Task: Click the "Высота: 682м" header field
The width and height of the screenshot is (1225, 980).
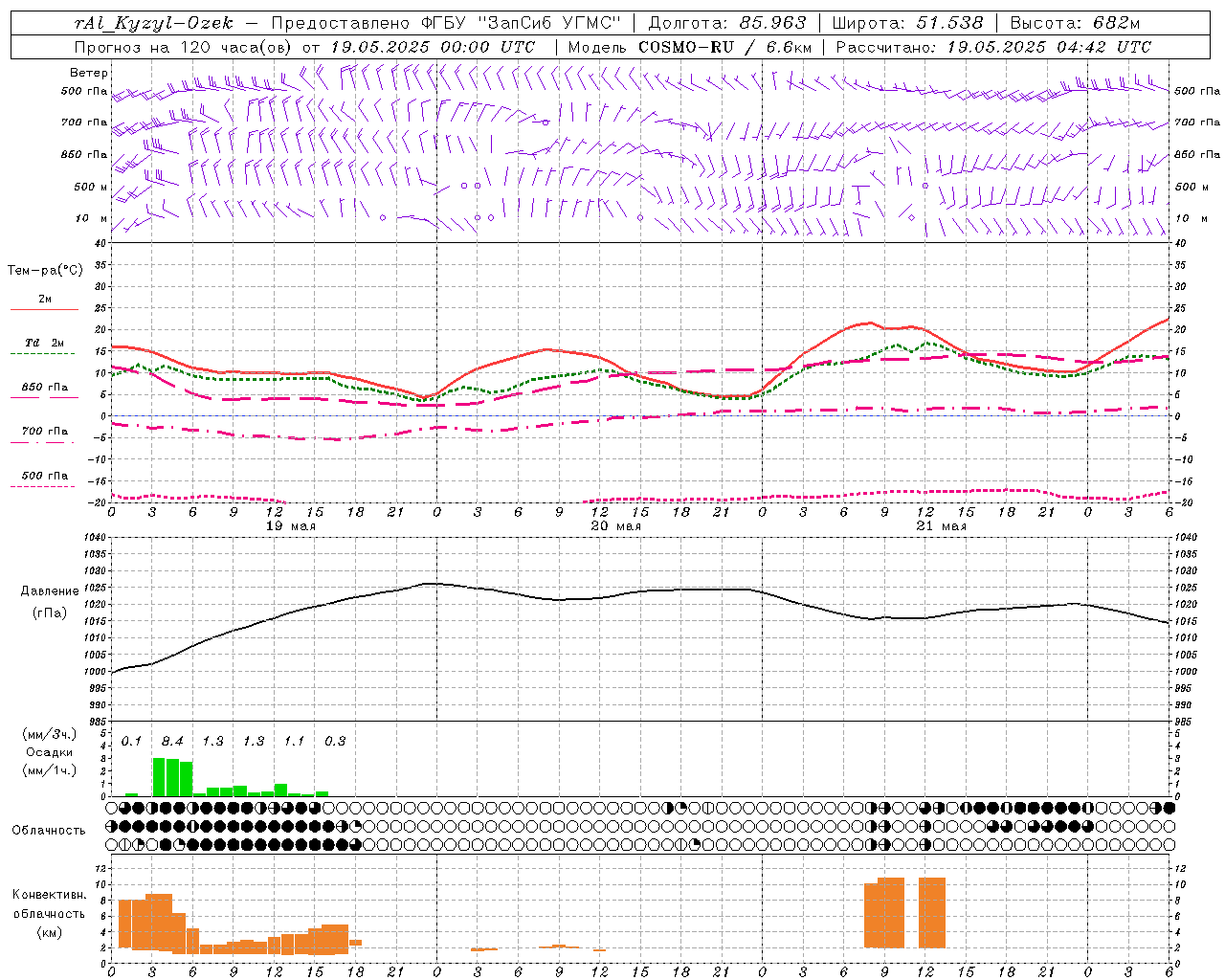Action: click(1076, 23)
